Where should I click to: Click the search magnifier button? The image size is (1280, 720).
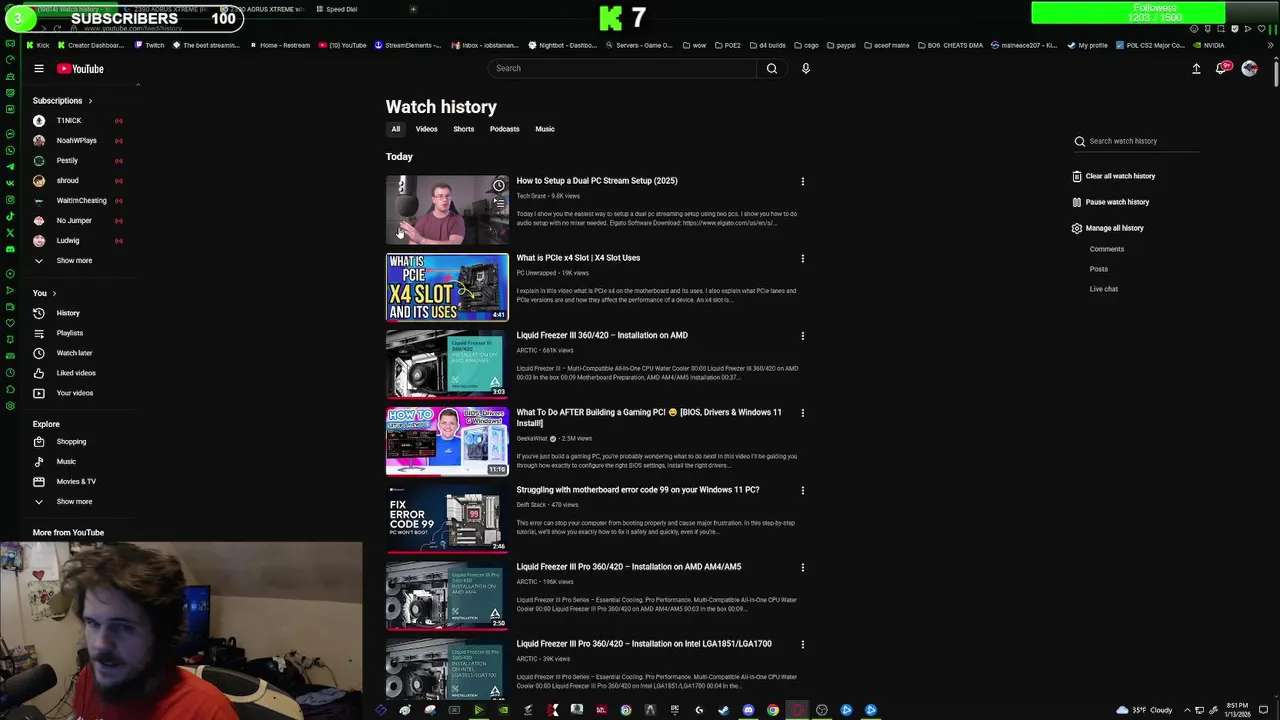[x=771, y=68]
